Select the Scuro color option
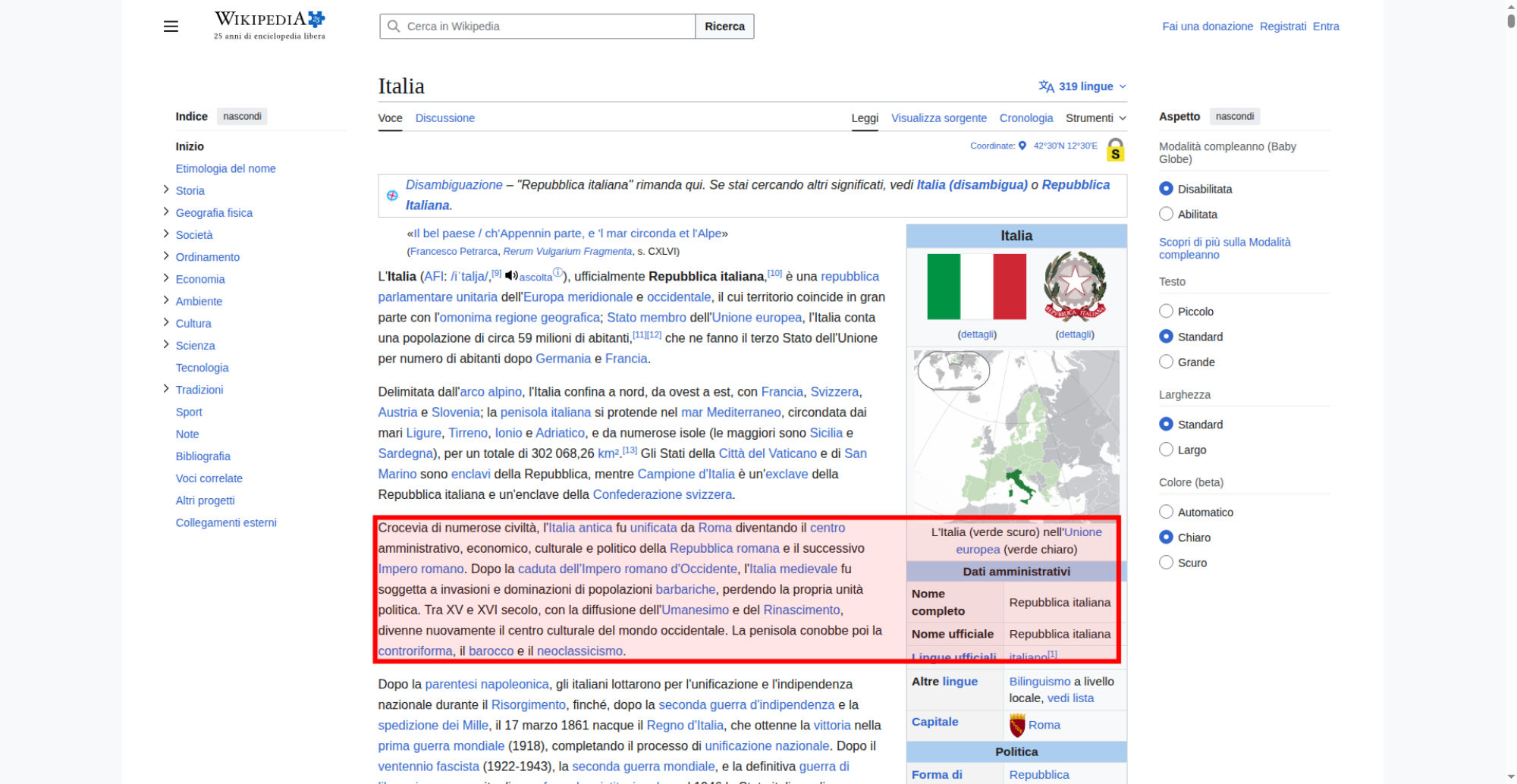Image resolution: width=1517 pixels, height=784 pixels. pos(1167,563)
